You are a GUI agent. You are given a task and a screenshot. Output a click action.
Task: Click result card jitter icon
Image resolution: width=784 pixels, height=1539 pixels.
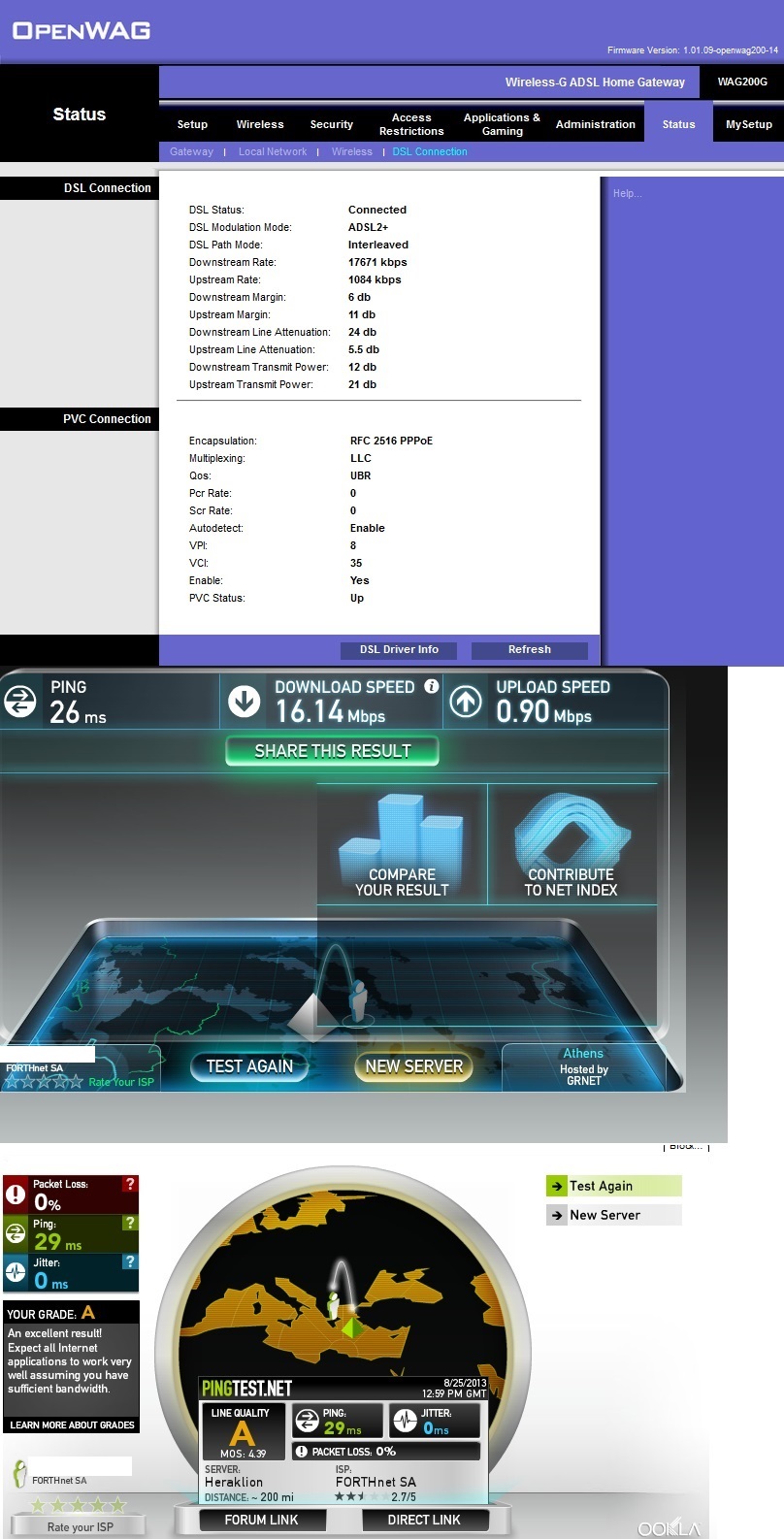405,1422
